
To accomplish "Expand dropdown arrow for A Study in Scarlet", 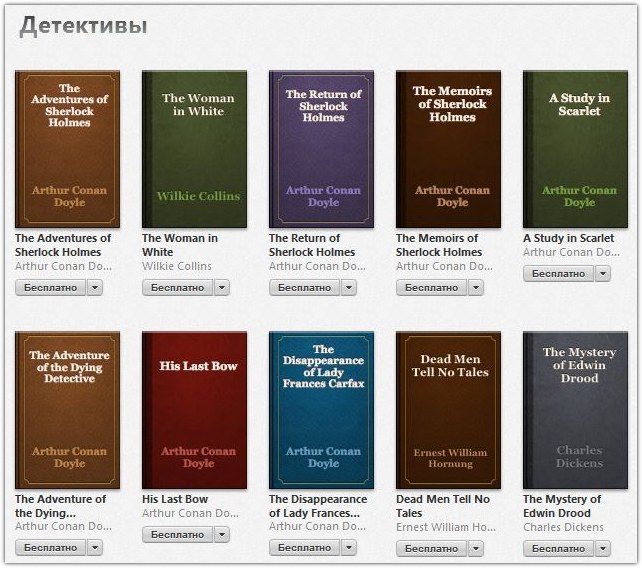I will click(x=602, y=274).
